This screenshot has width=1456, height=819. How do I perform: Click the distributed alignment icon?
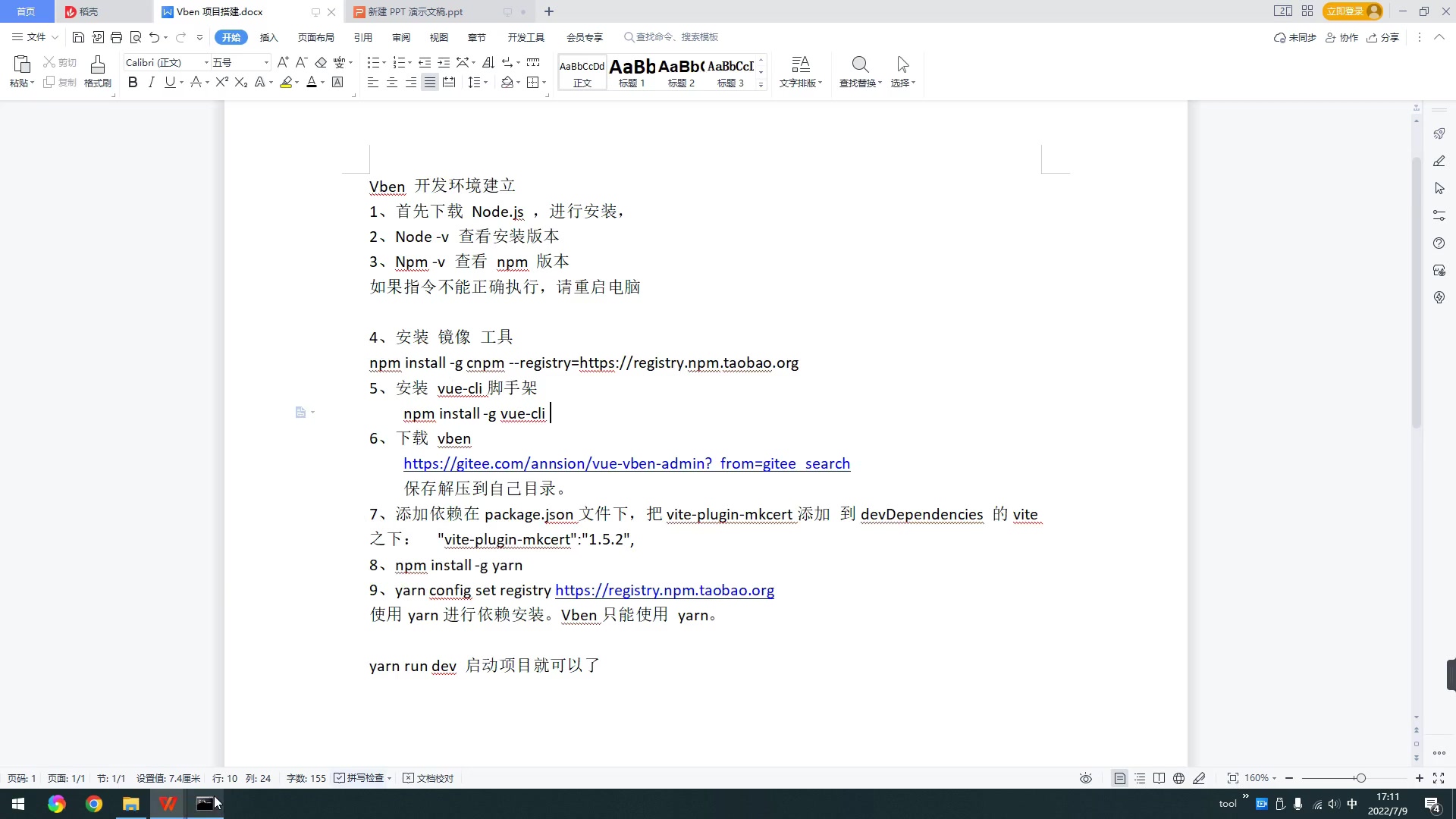(449, 82)
